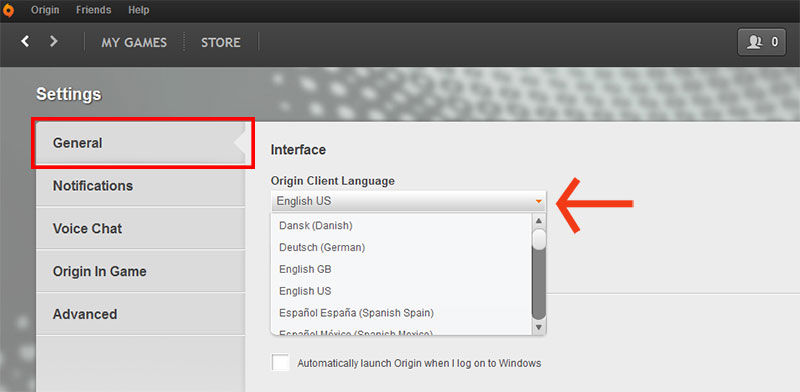Open the friends list counter button

click(x=761, y=42)
